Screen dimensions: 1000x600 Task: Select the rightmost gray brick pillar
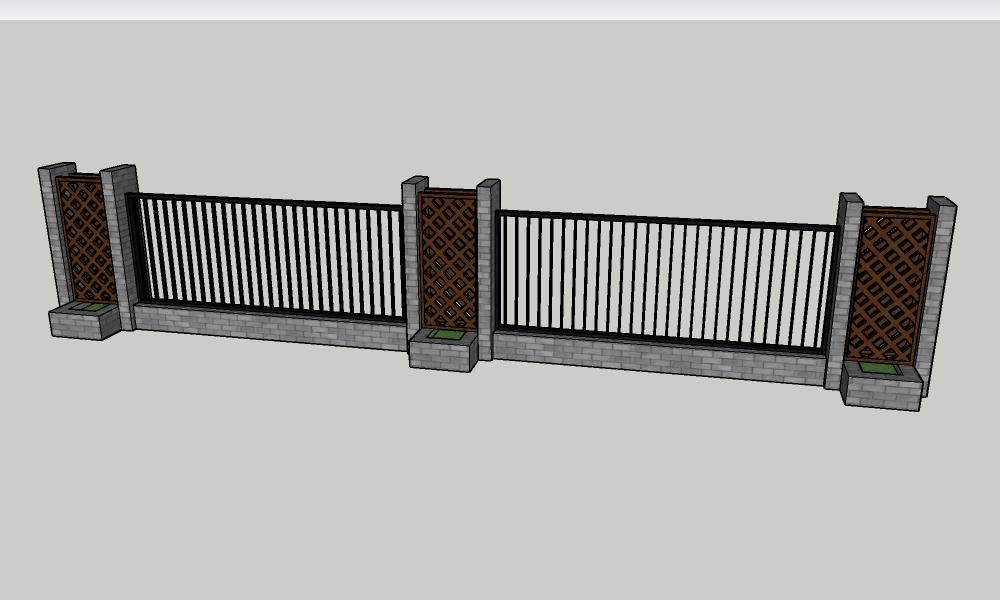tap(938, 290)
